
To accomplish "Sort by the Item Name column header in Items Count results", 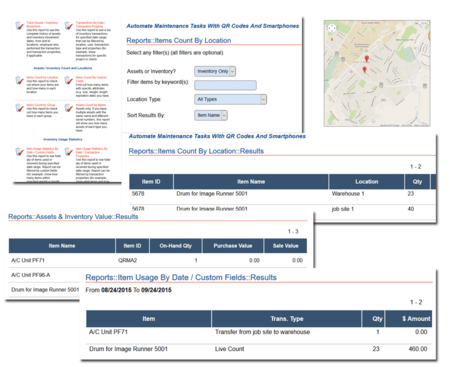I will [x=251, y=182].
